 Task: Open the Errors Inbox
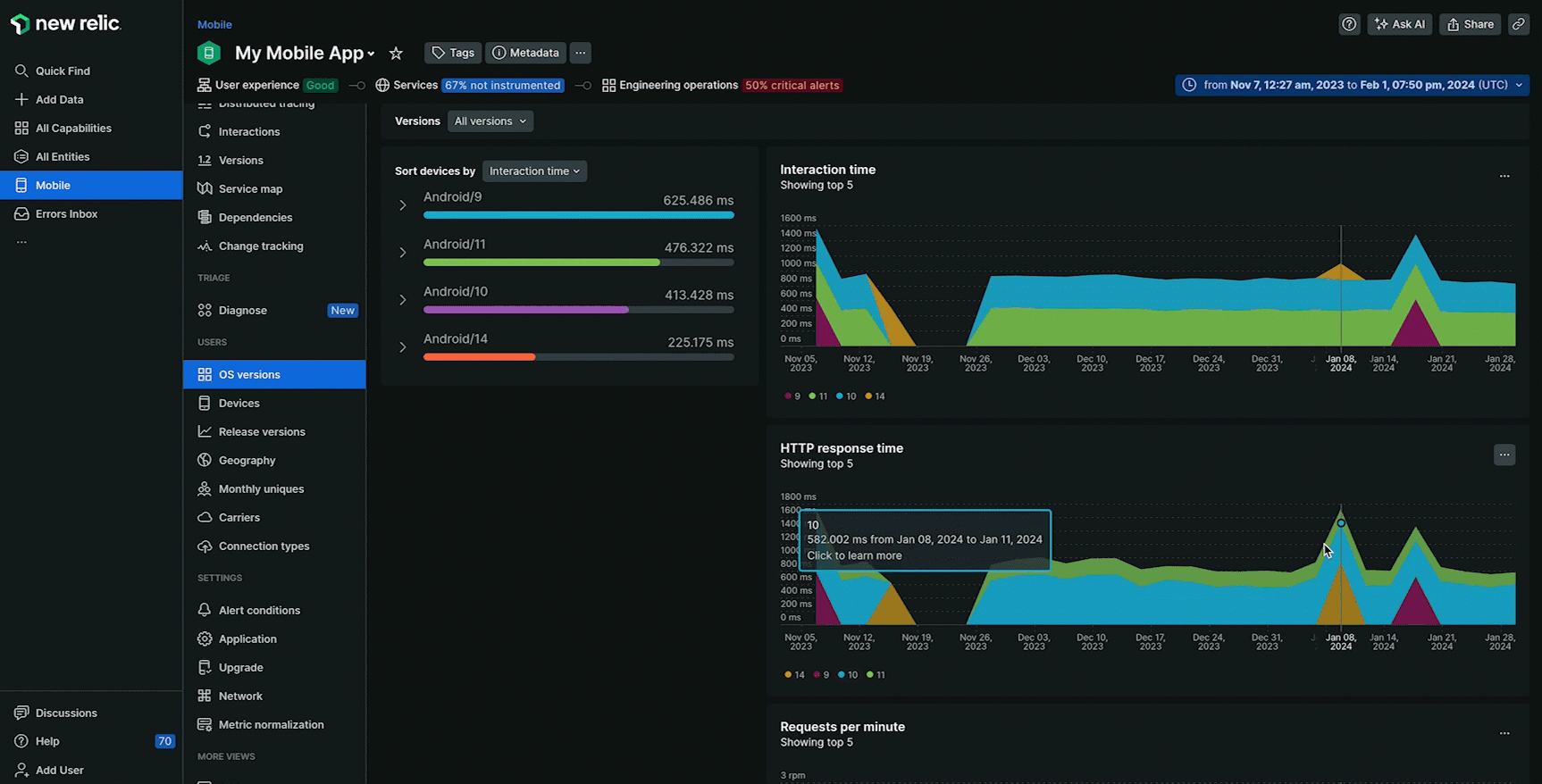point(66,214)
